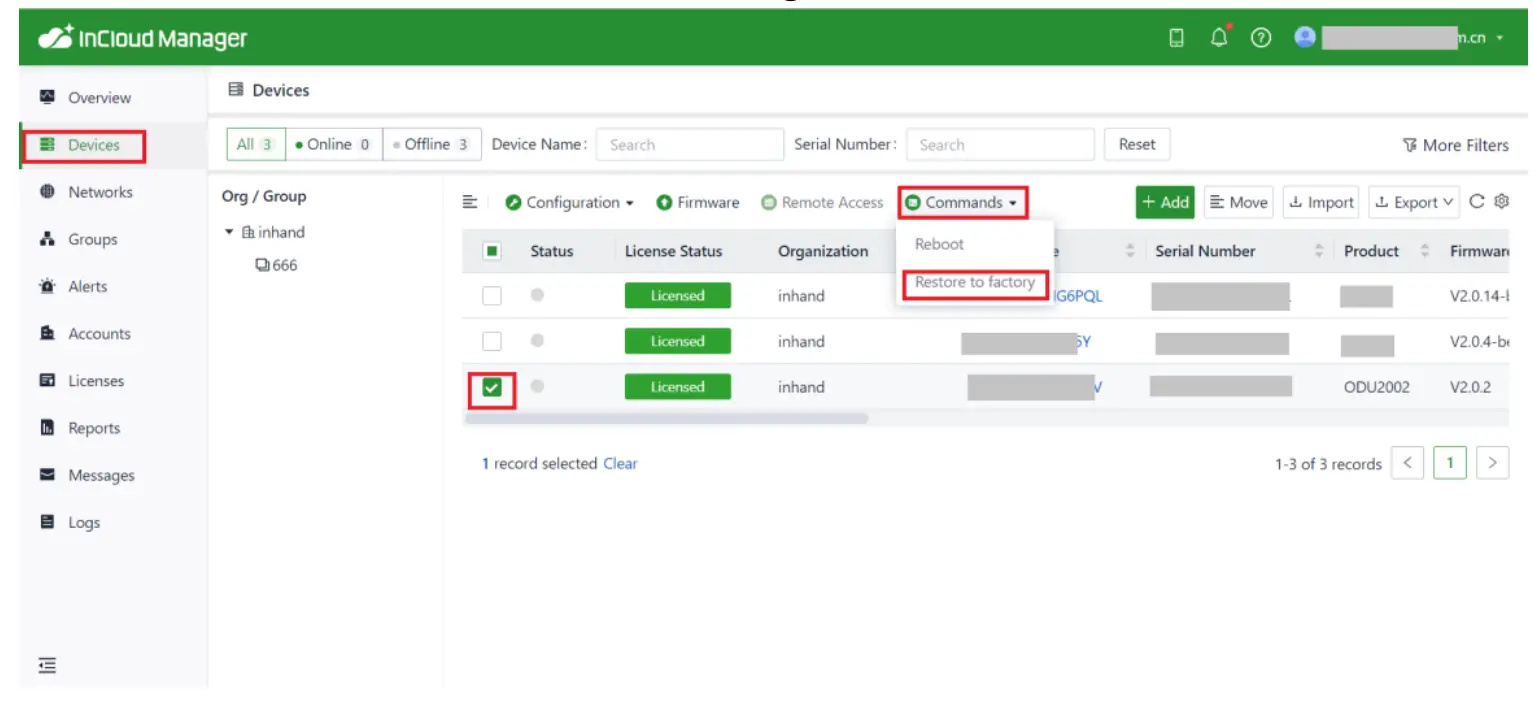This screenshot has width=1533, height=701.
Task: Click Clear selection link
Action: (620, 463)
